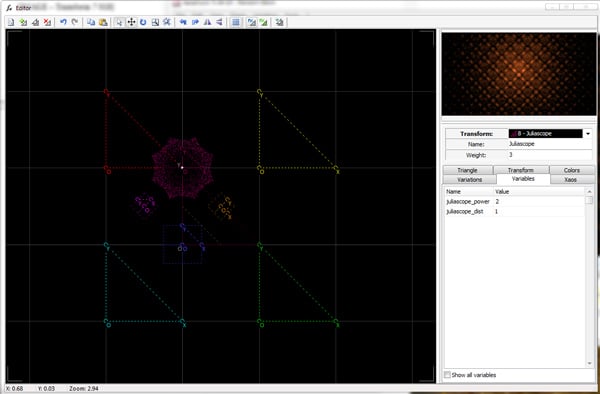
Task: Select the teal triangle's Y vertex
Action: (x=107, y=246)
